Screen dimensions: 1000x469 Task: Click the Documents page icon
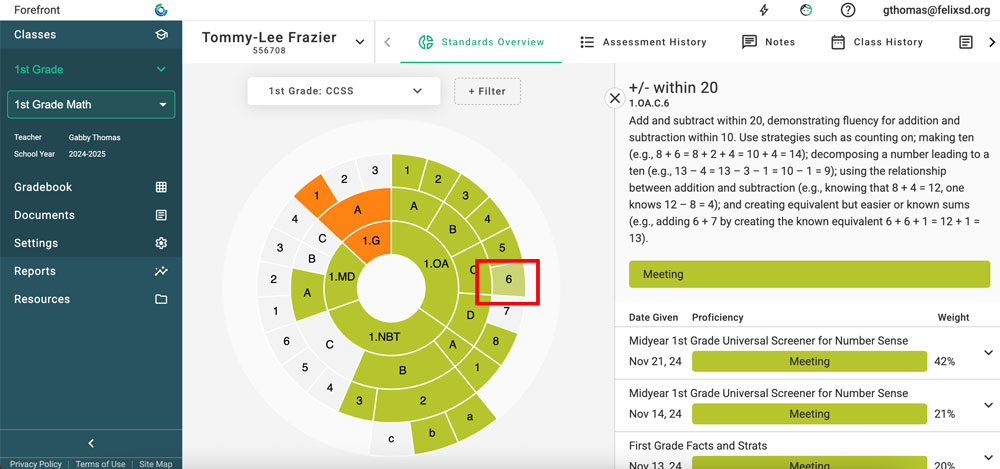[161, 215]
